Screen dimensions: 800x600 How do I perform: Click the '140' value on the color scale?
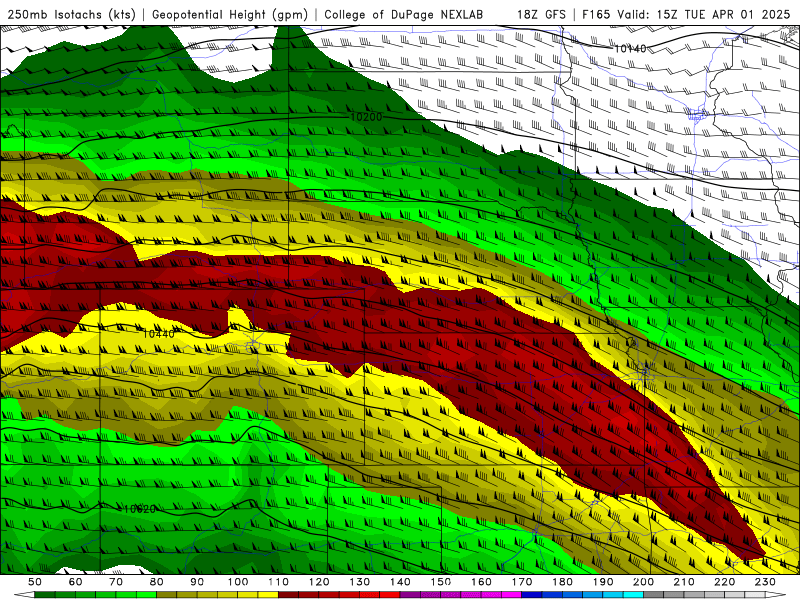(x=400, y=582)
